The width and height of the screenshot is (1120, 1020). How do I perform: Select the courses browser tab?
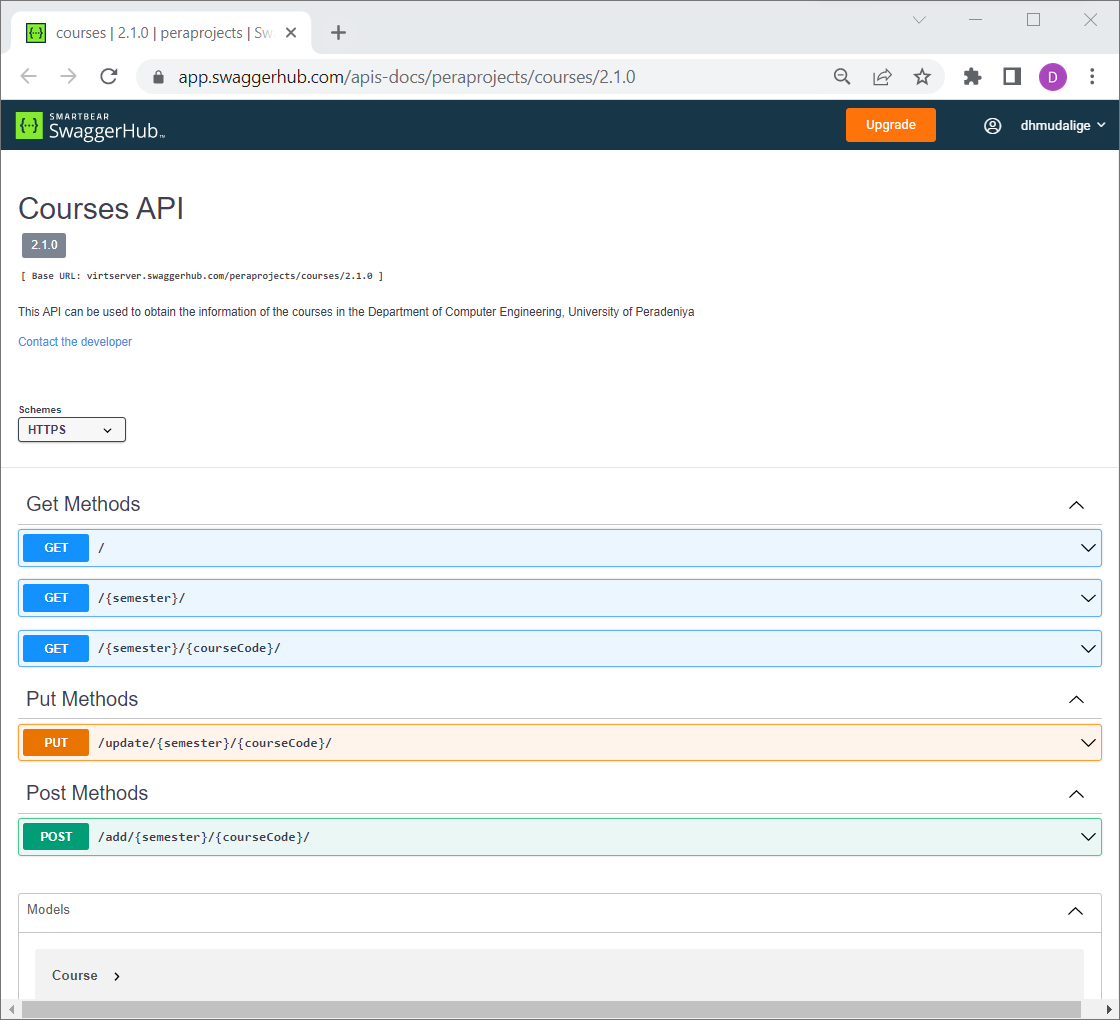coord(161,33)
